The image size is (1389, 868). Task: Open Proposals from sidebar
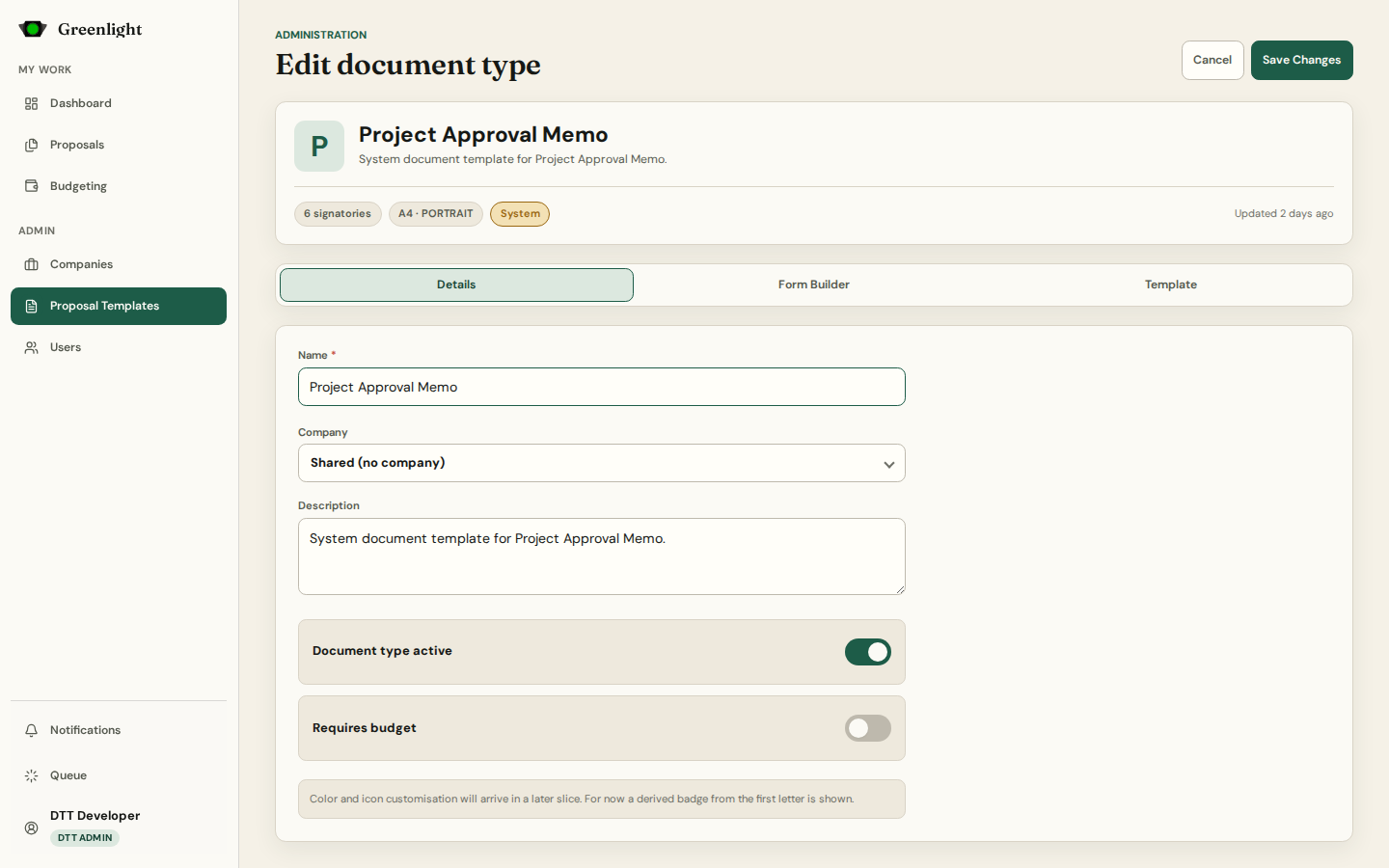[x=119, y=145]
